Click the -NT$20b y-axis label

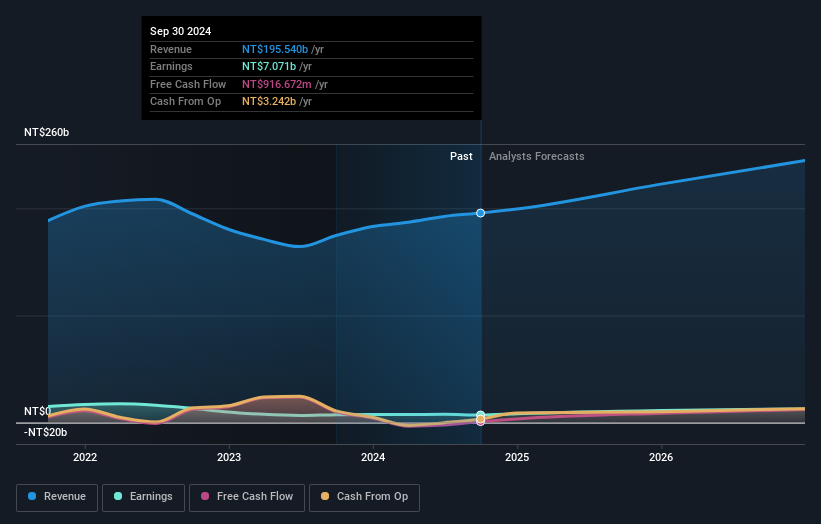click(46, 432)
